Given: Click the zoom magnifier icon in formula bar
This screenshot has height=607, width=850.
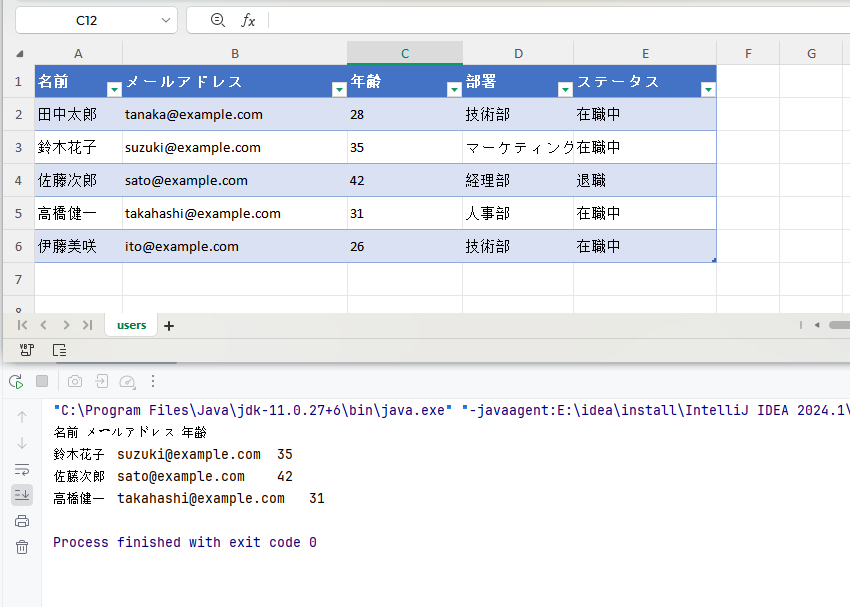Looking at the screenshot, I should point(217,21).
